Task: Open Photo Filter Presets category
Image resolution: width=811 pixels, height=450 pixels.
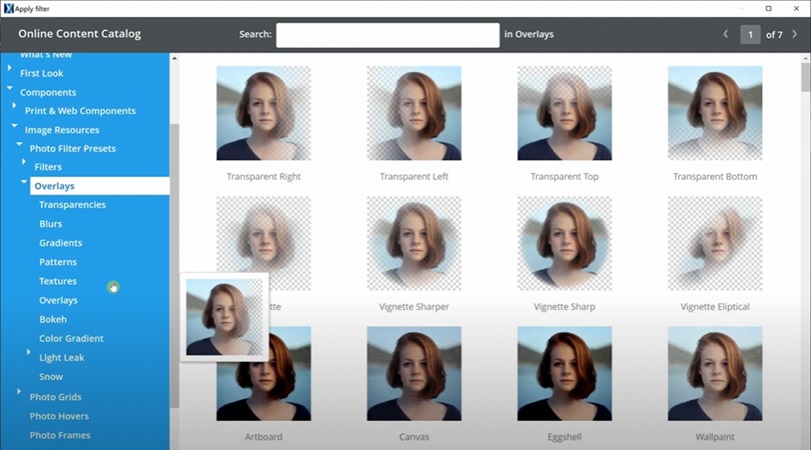Action: (x=72, y=148)
